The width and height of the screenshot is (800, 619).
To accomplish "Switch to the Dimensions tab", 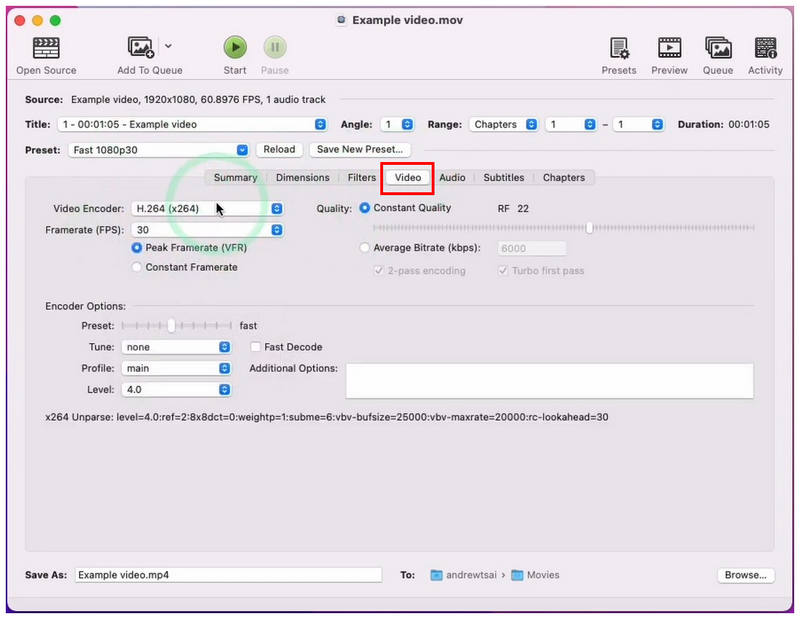I will [303, 178].
